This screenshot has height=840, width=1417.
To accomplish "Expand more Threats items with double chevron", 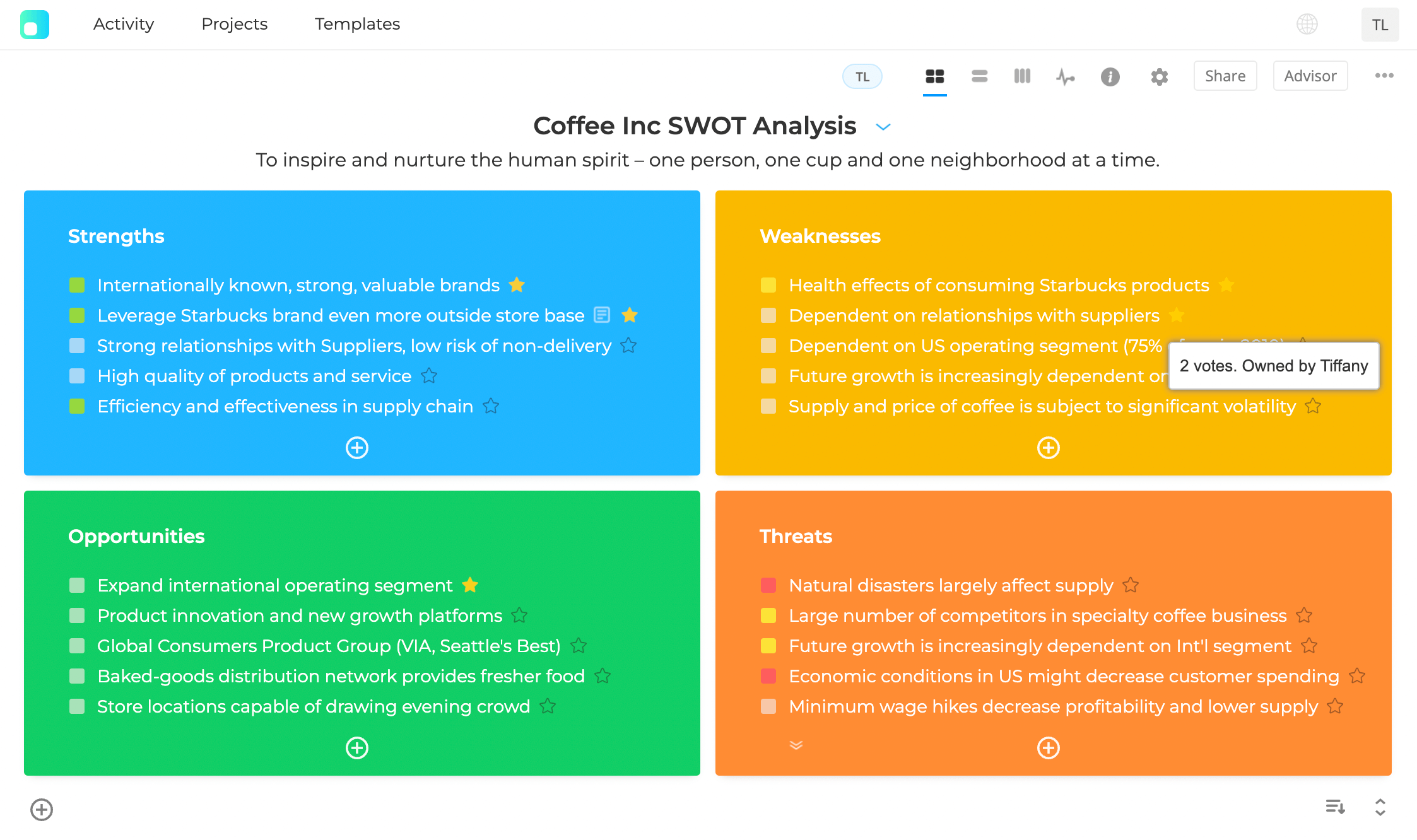I will (x=796, y=745).
